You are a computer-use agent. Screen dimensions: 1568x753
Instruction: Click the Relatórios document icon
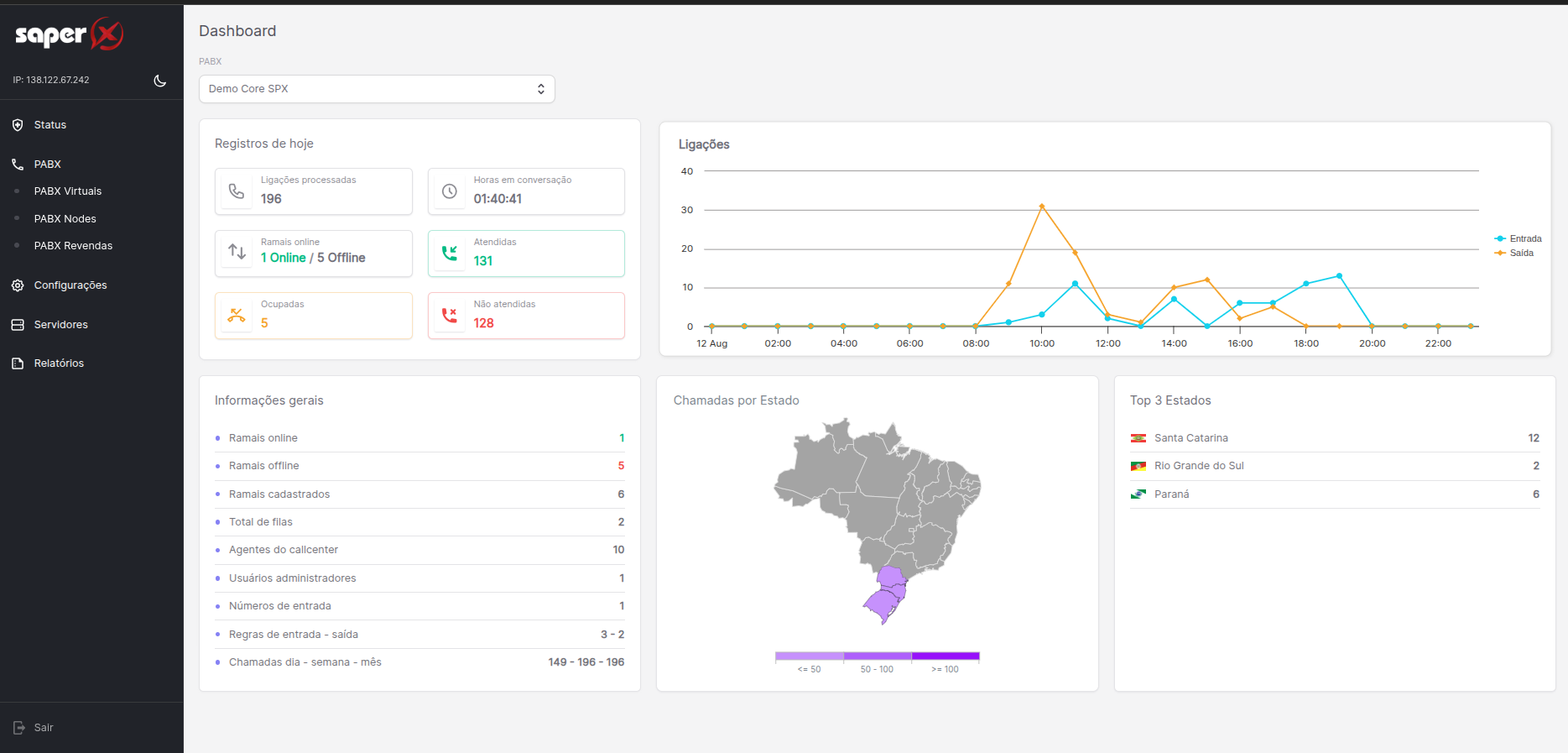(18, 363)
